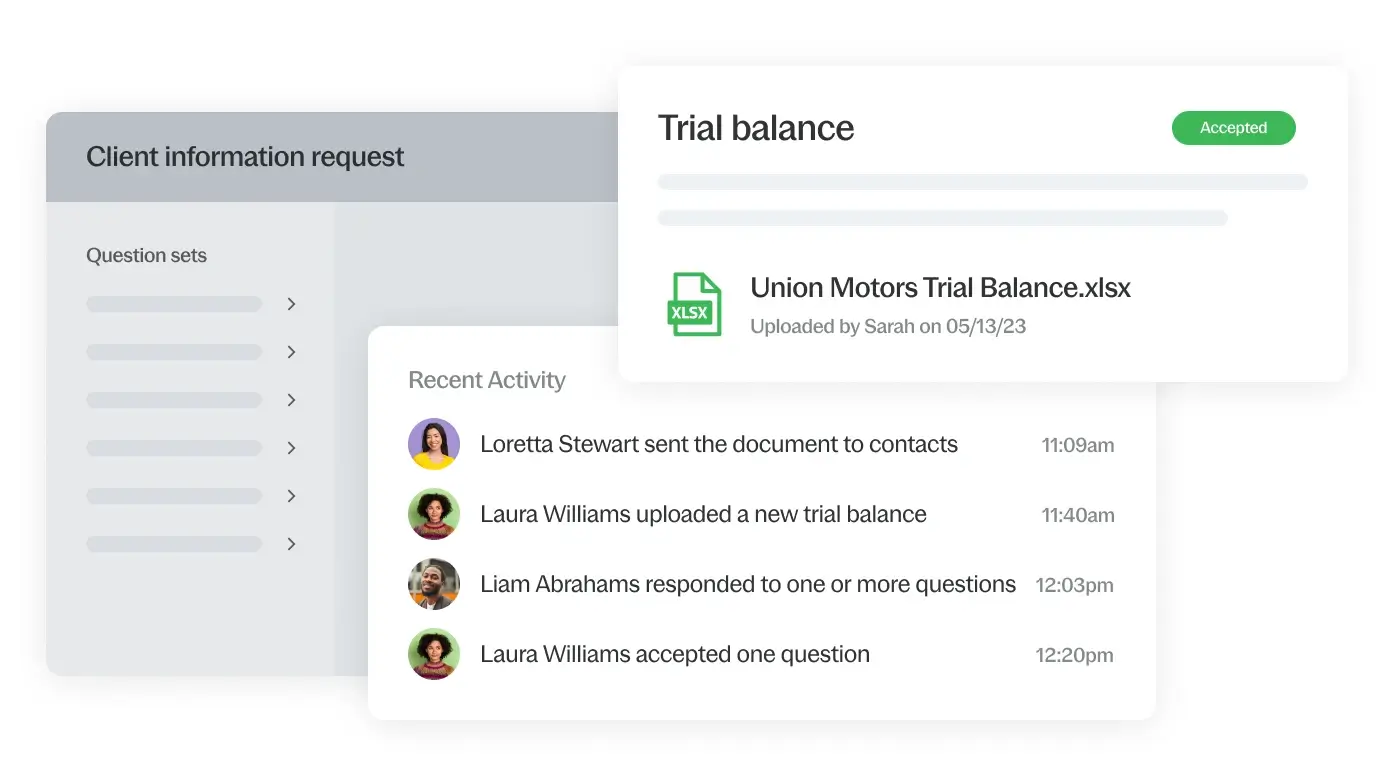Expand the third question set chevron
This screenshot has width=1392, height=784.
pyautogui.click(x=291, y=400)
